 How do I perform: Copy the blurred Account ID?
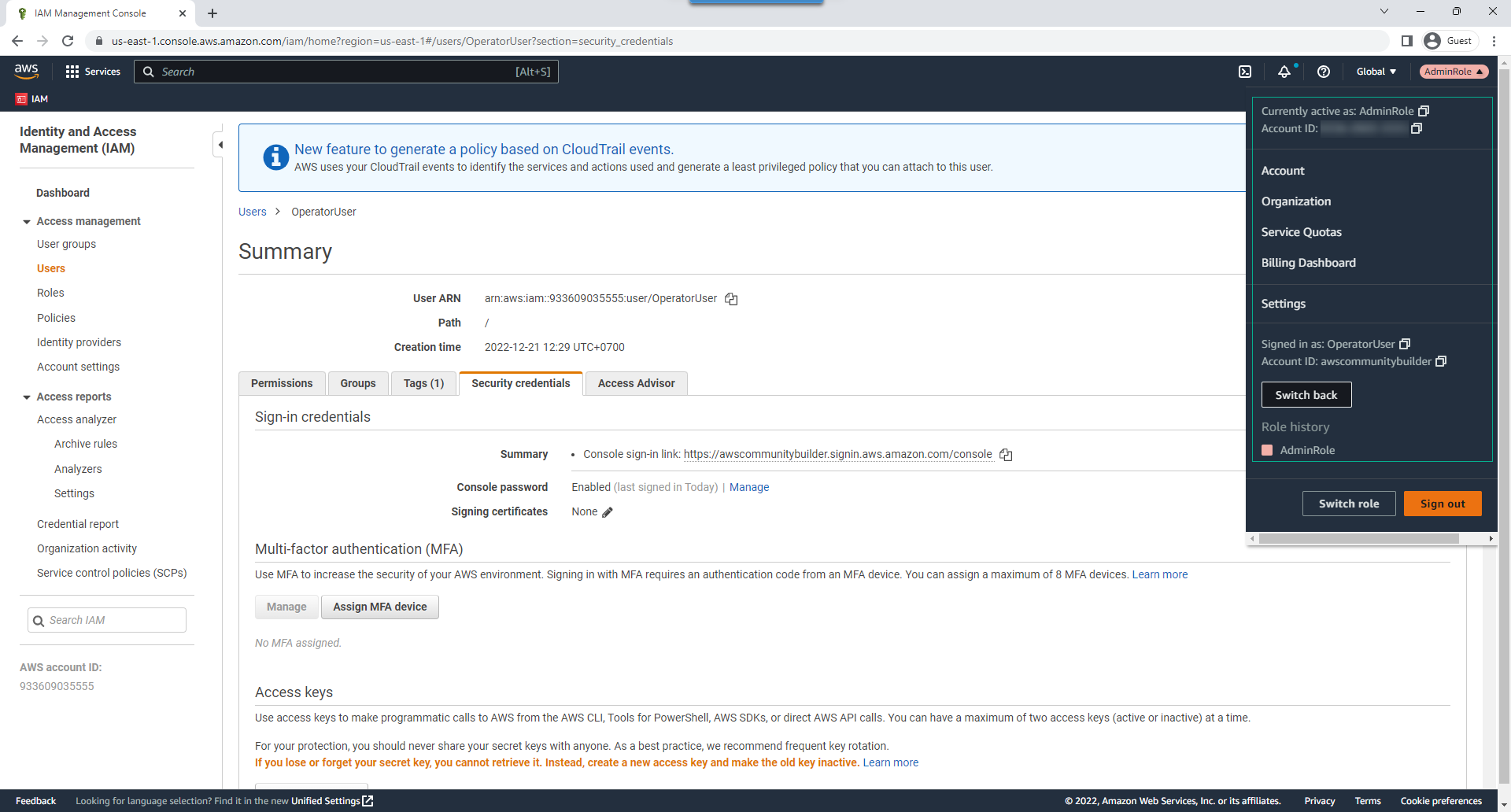click(x=1417, y=128)
